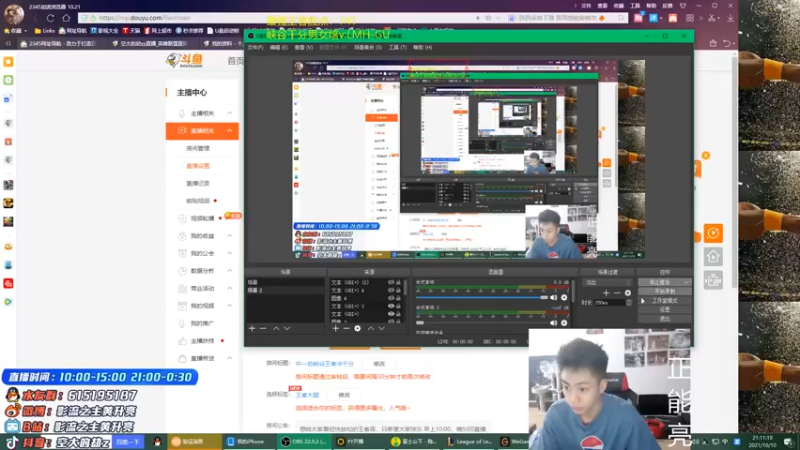
Task: Click the Douyu logo
Action: pyautogui.click(x=185, y=60)
